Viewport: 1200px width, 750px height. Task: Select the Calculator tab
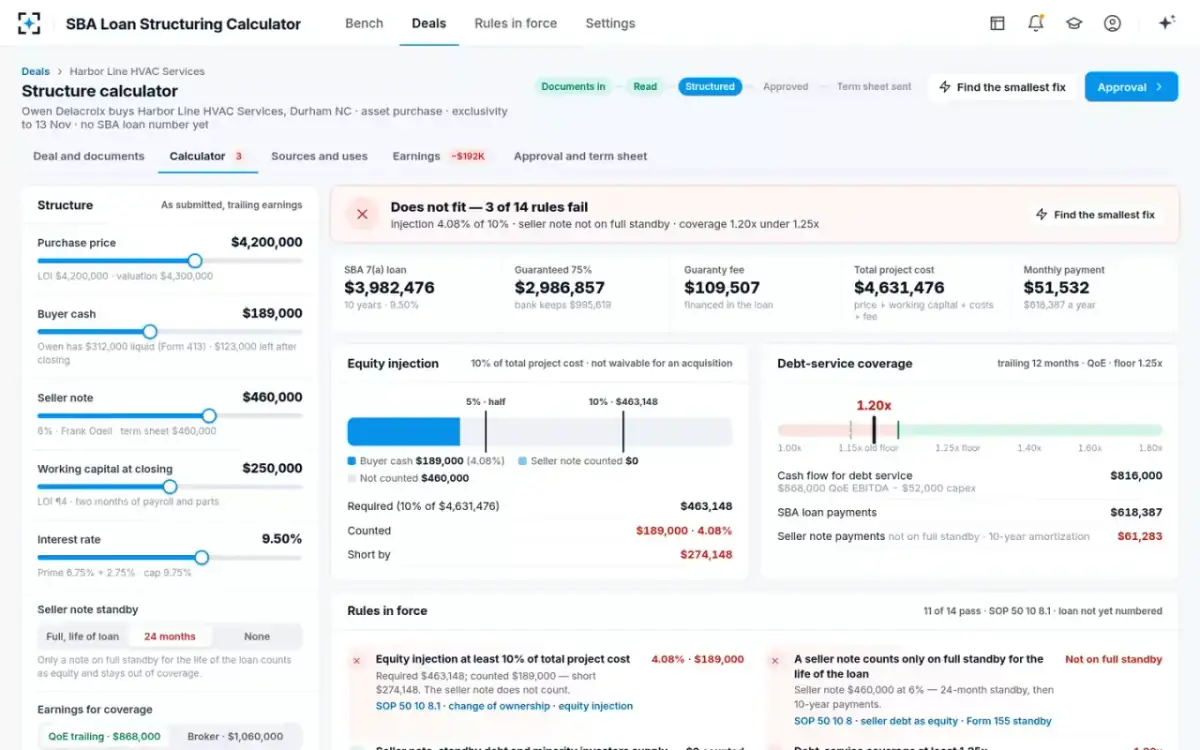pyautogui.click(x=207, y=156)
